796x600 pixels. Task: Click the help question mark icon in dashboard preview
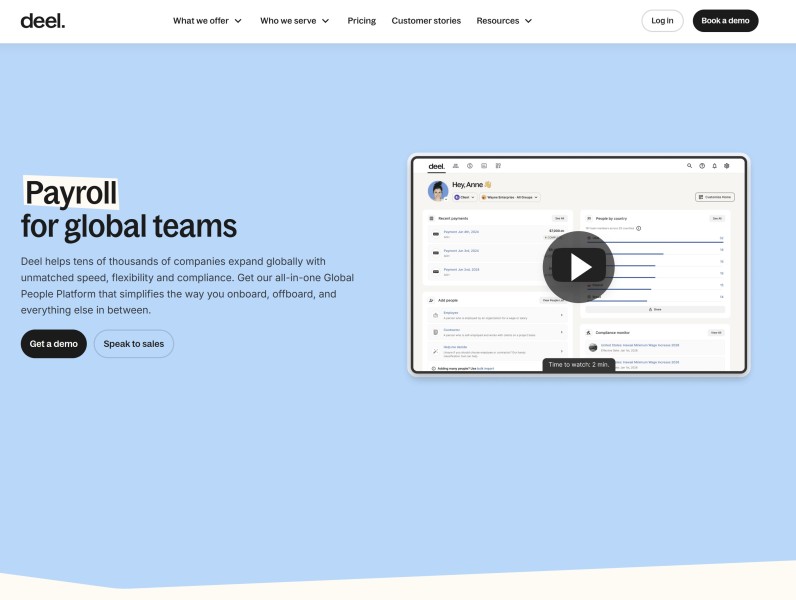702,166
